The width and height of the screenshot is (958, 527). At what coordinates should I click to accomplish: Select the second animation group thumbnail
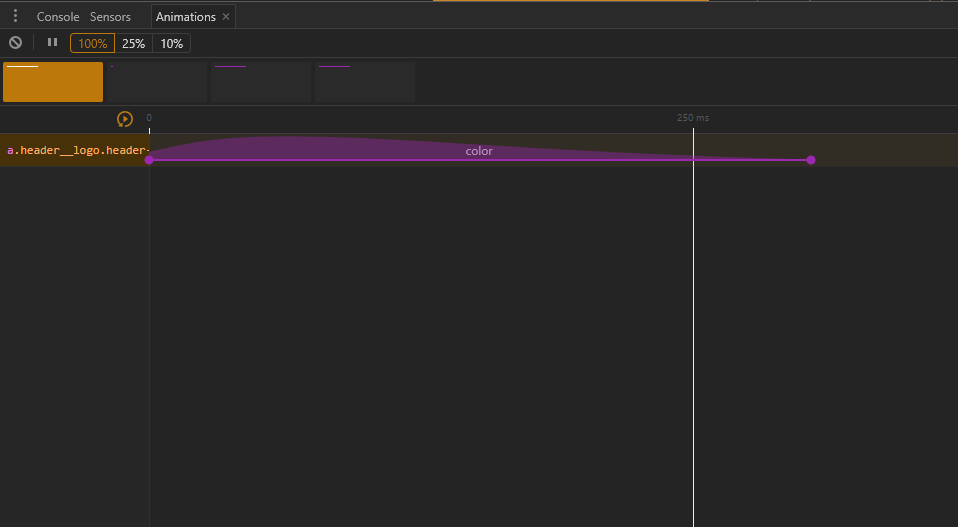pos(157,82)
